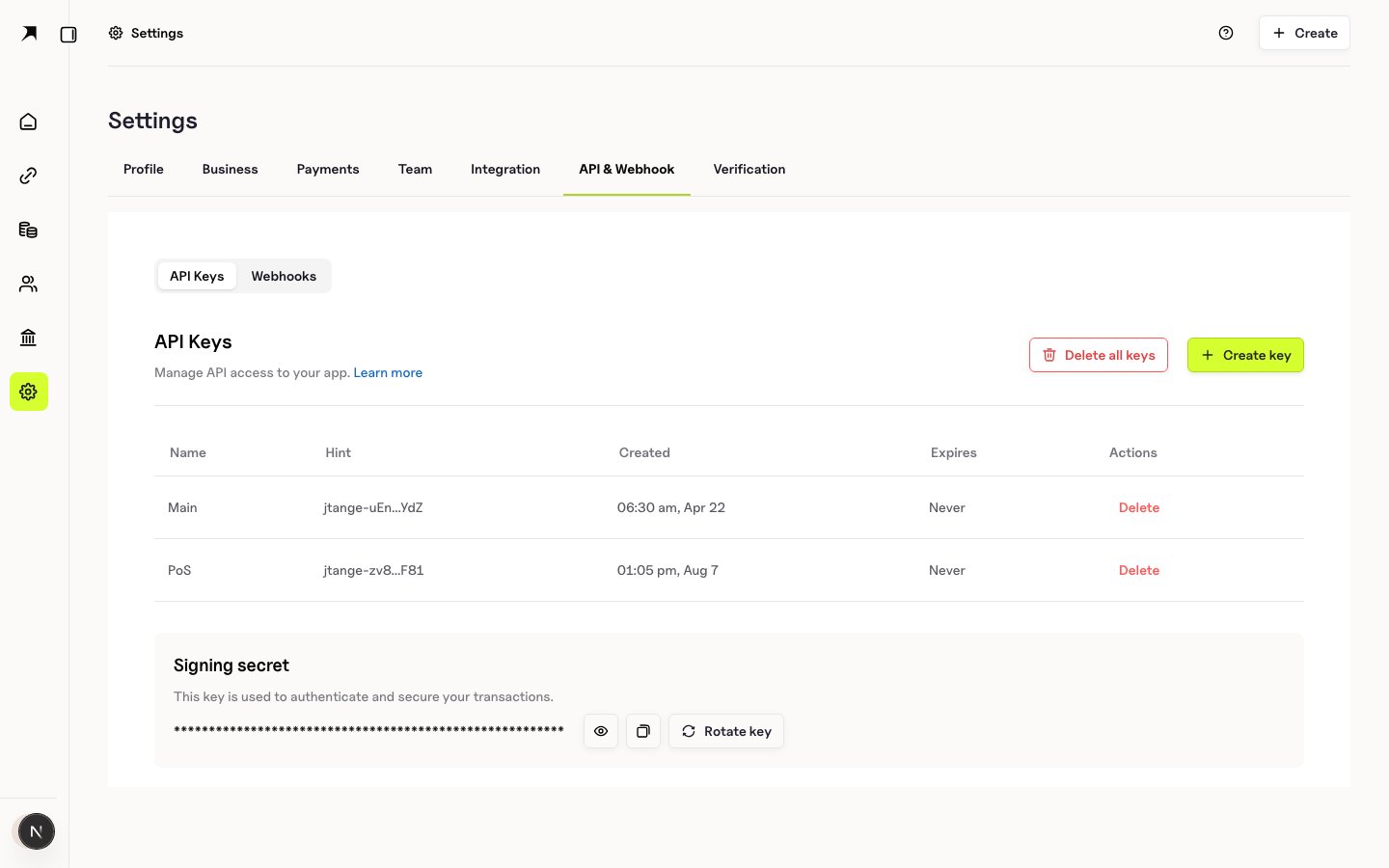Delete the Main API key
Viewport: 1389px width, 868px height.
point(1139,507)
